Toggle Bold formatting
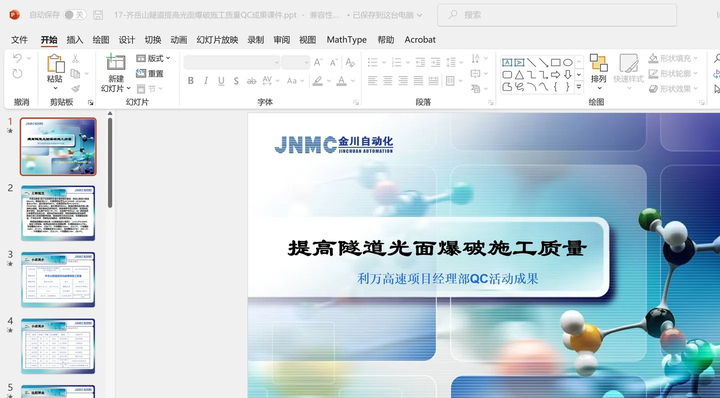 191,81
